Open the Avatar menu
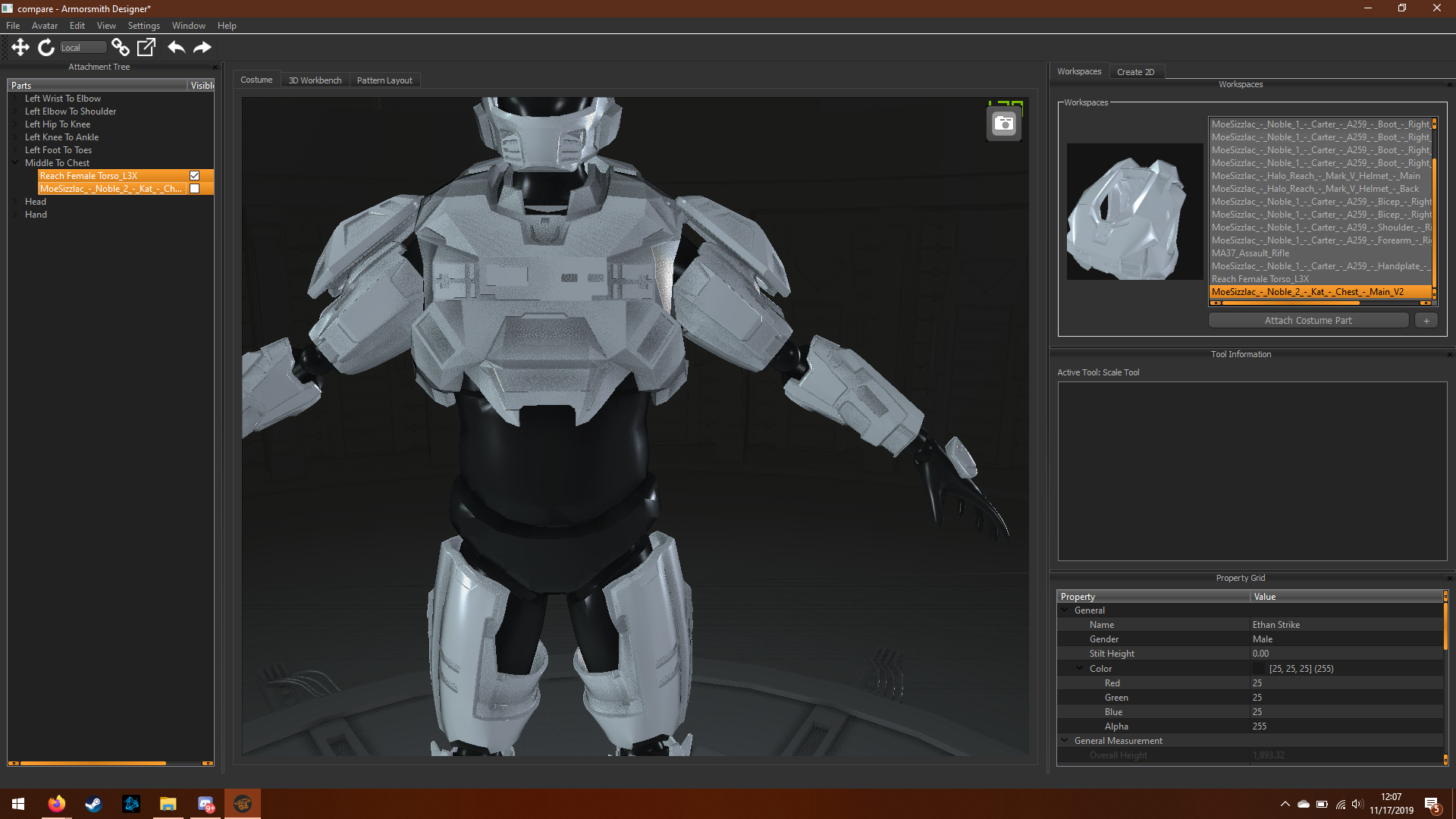 tap(45, 26)
